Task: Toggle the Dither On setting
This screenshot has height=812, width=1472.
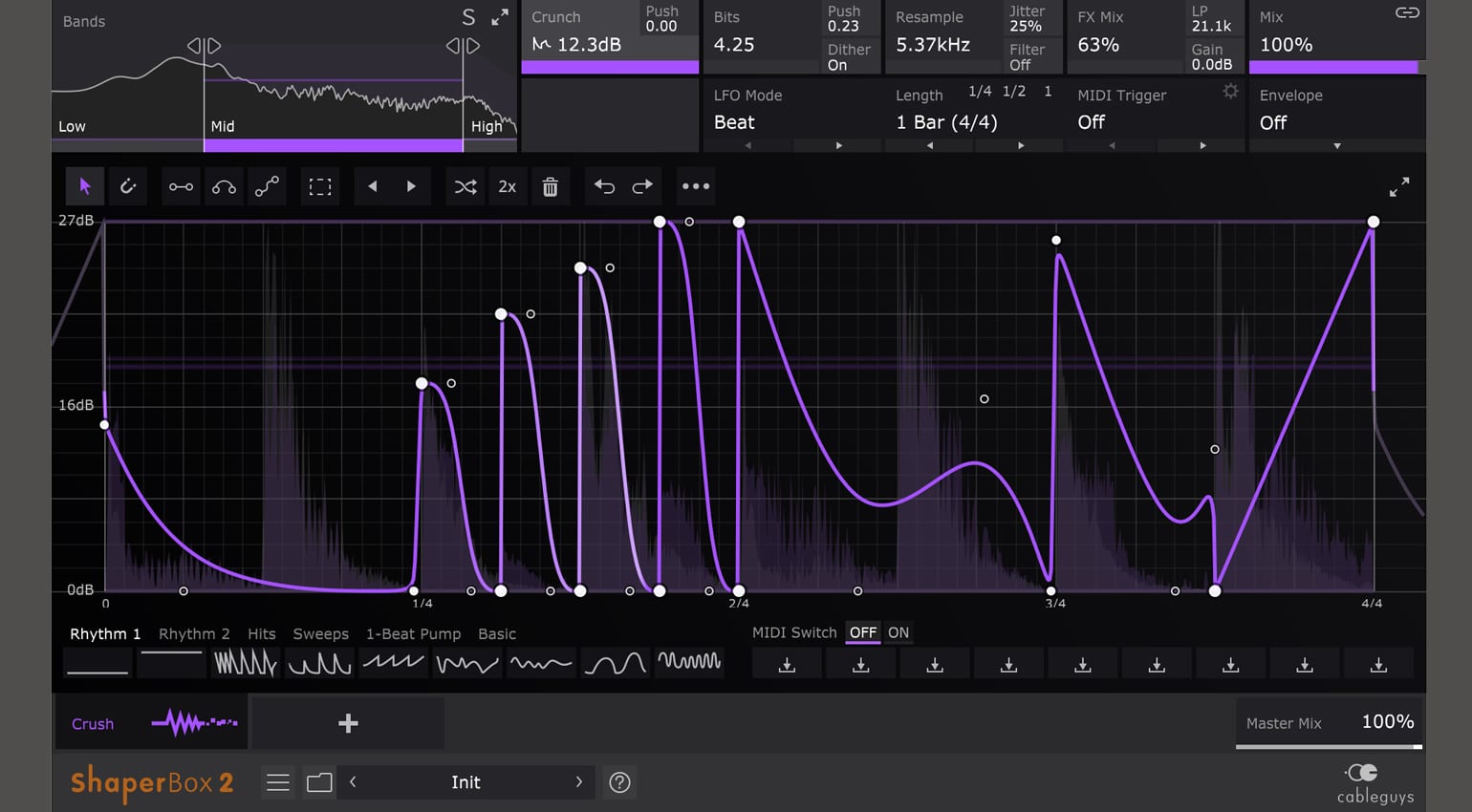Action: click(849, 57)
